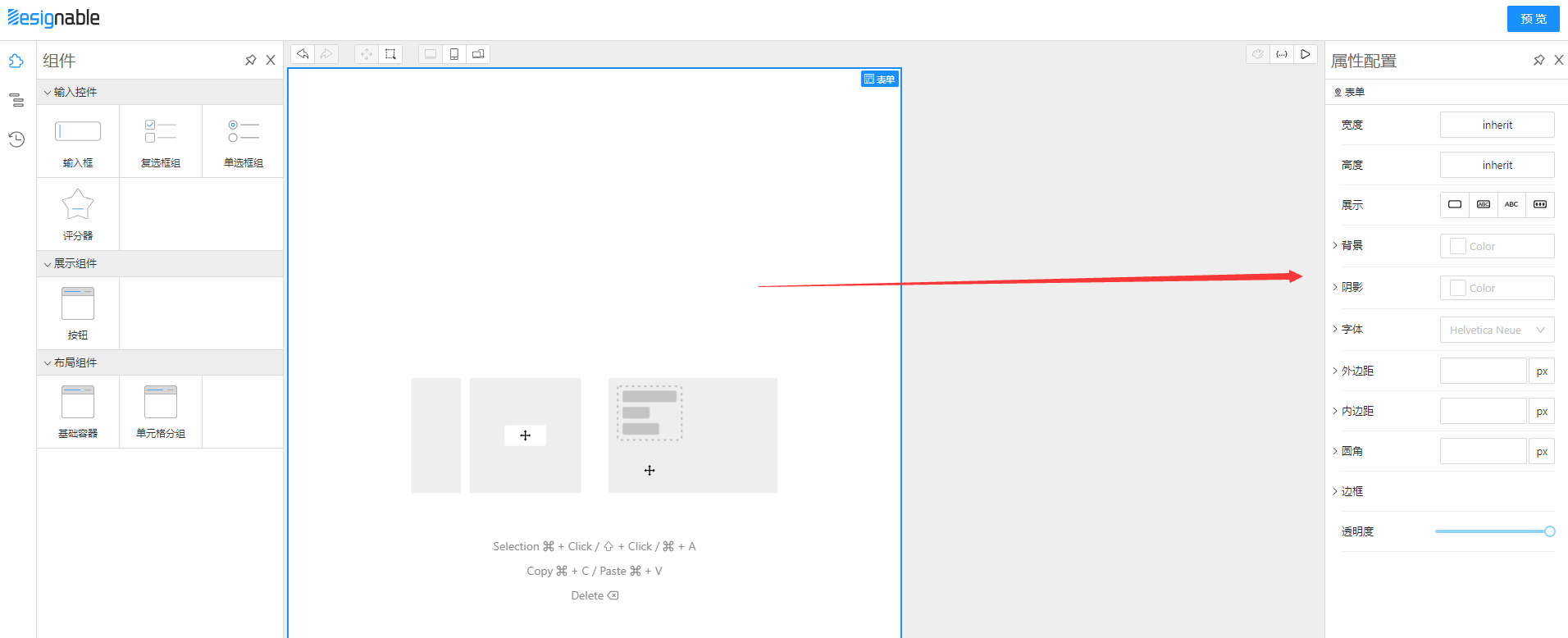Image resolution: width=1568 pixels, height=638 pixels.
Task: Open the px unit for 外边距
Action: point(1542,371)
